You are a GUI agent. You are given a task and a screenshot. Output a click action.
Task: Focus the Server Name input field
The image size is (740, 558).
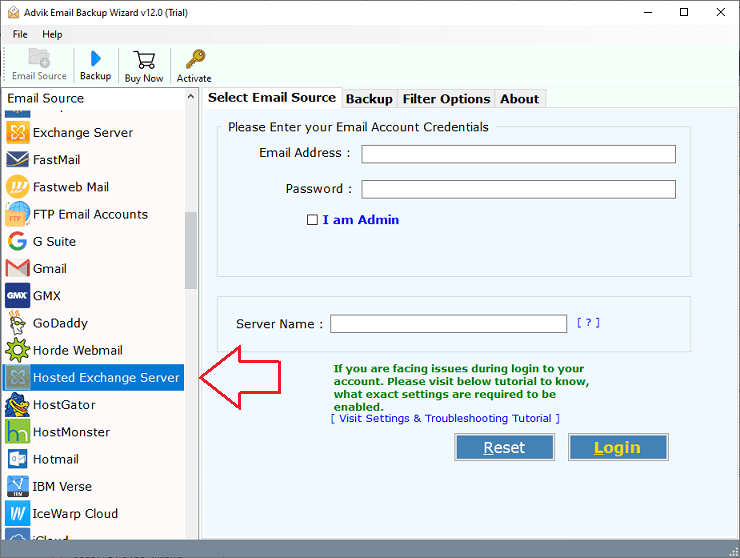tap(448, 324)
